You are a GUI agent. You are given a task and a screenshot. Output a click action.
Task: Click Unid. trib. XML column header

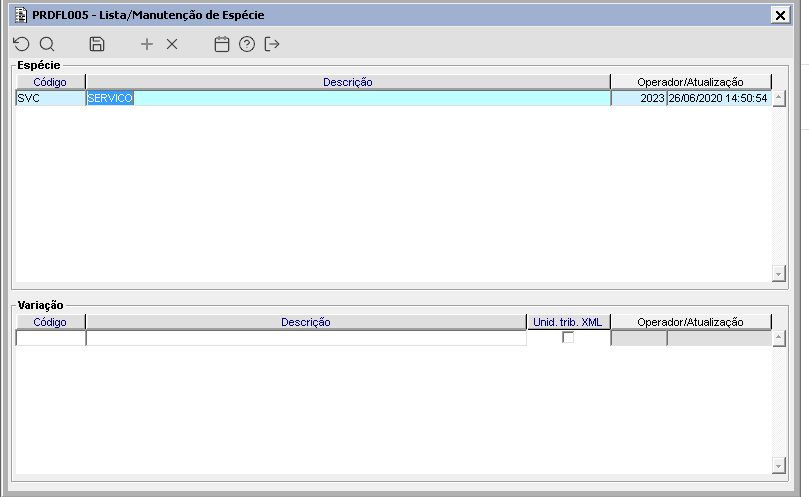click(x=568, y=322)
